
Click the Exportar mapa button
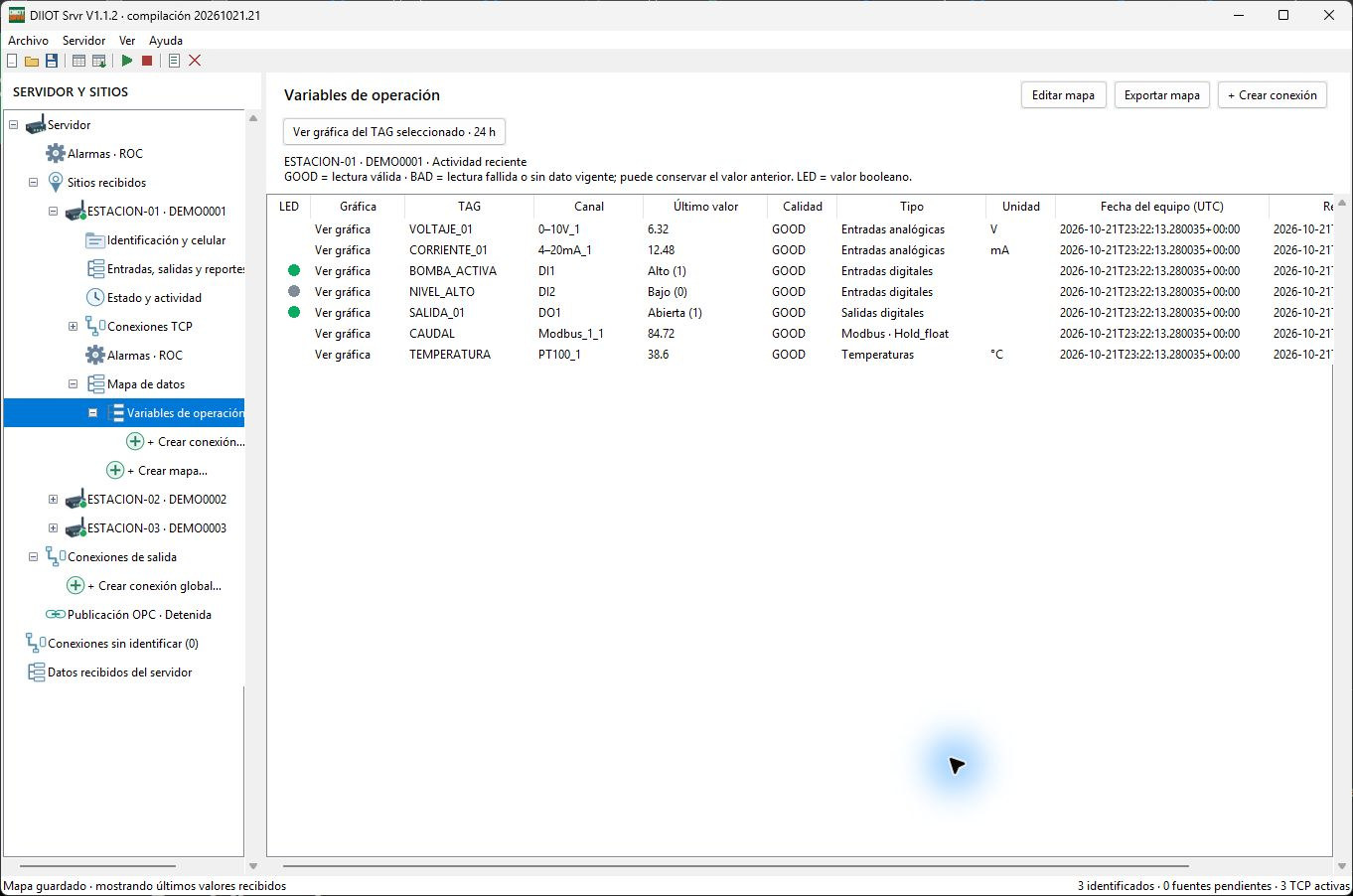[x=1162, y=95]
